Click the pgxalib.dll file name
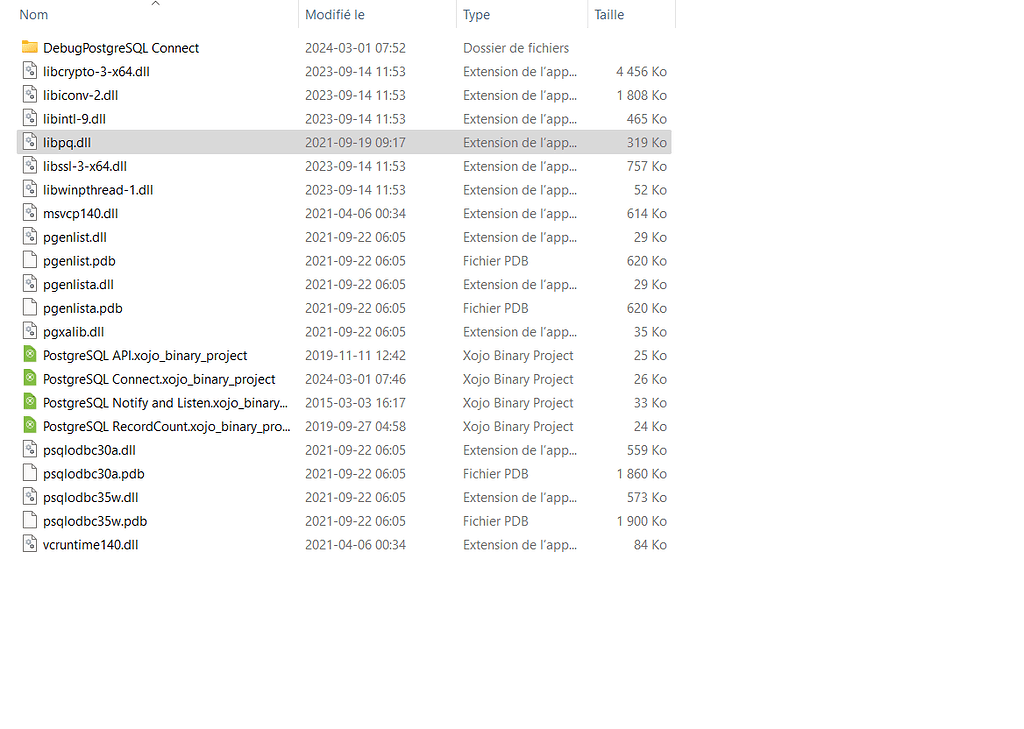 pyautogui.click(x=74, y=332)
